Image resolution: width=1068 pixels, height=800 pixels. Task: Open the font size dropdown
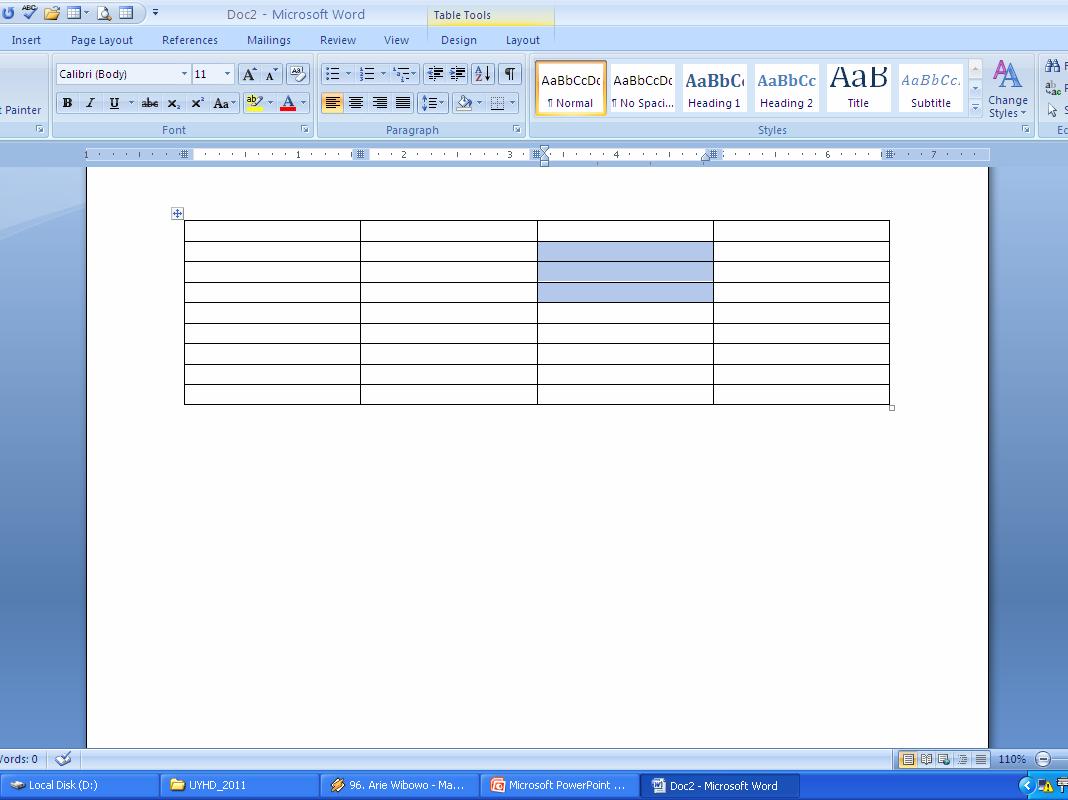[227, 74]
